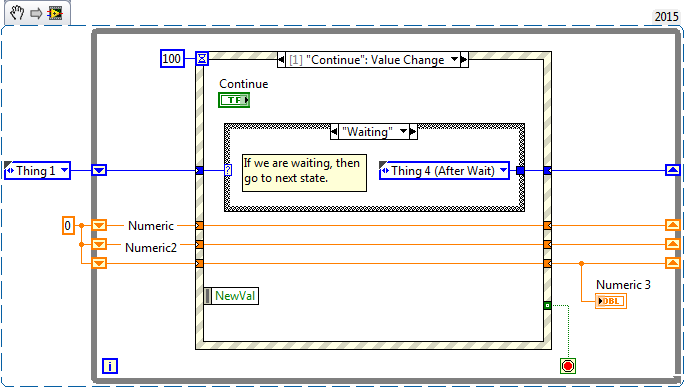Go to next event case with right arrow

tap(464, 60)
